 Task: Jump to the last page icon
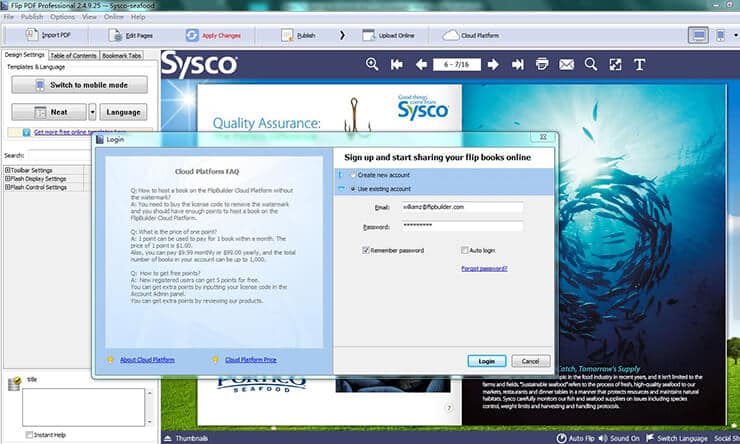point(518,64)
